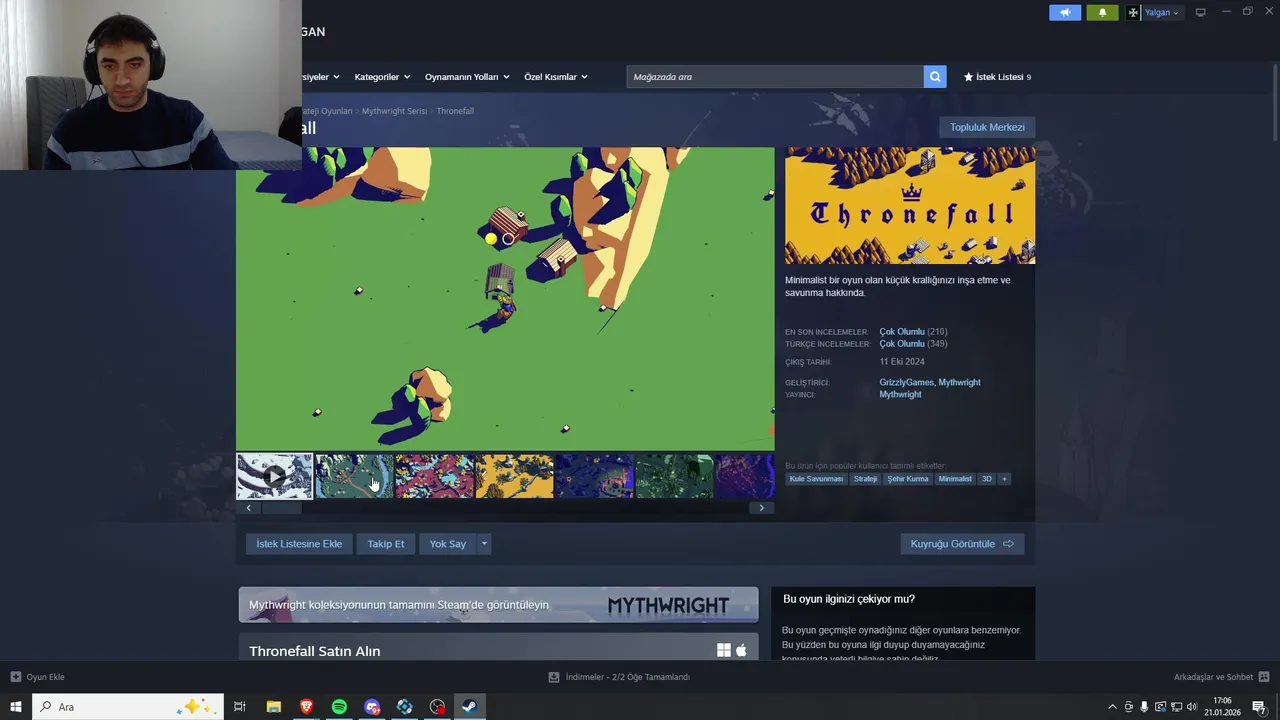Expand the Özel Kısımlar menu

point(556,77)
